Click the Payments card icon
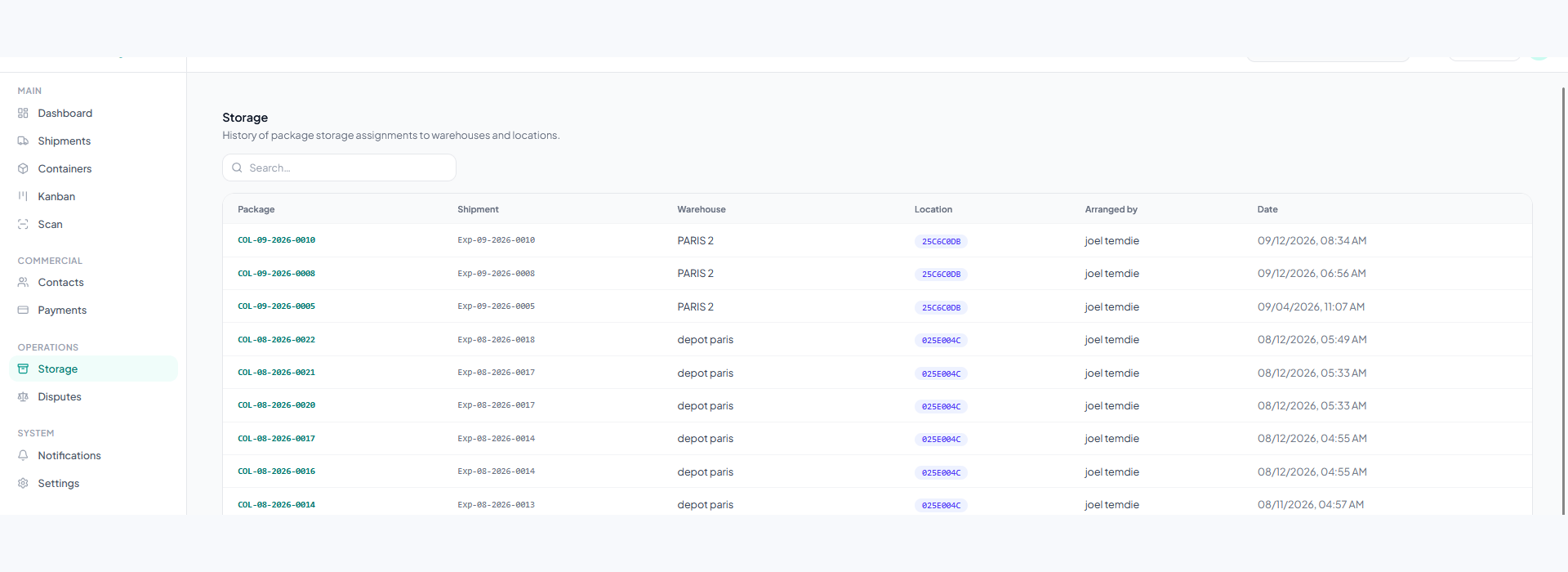 [23, 311]
